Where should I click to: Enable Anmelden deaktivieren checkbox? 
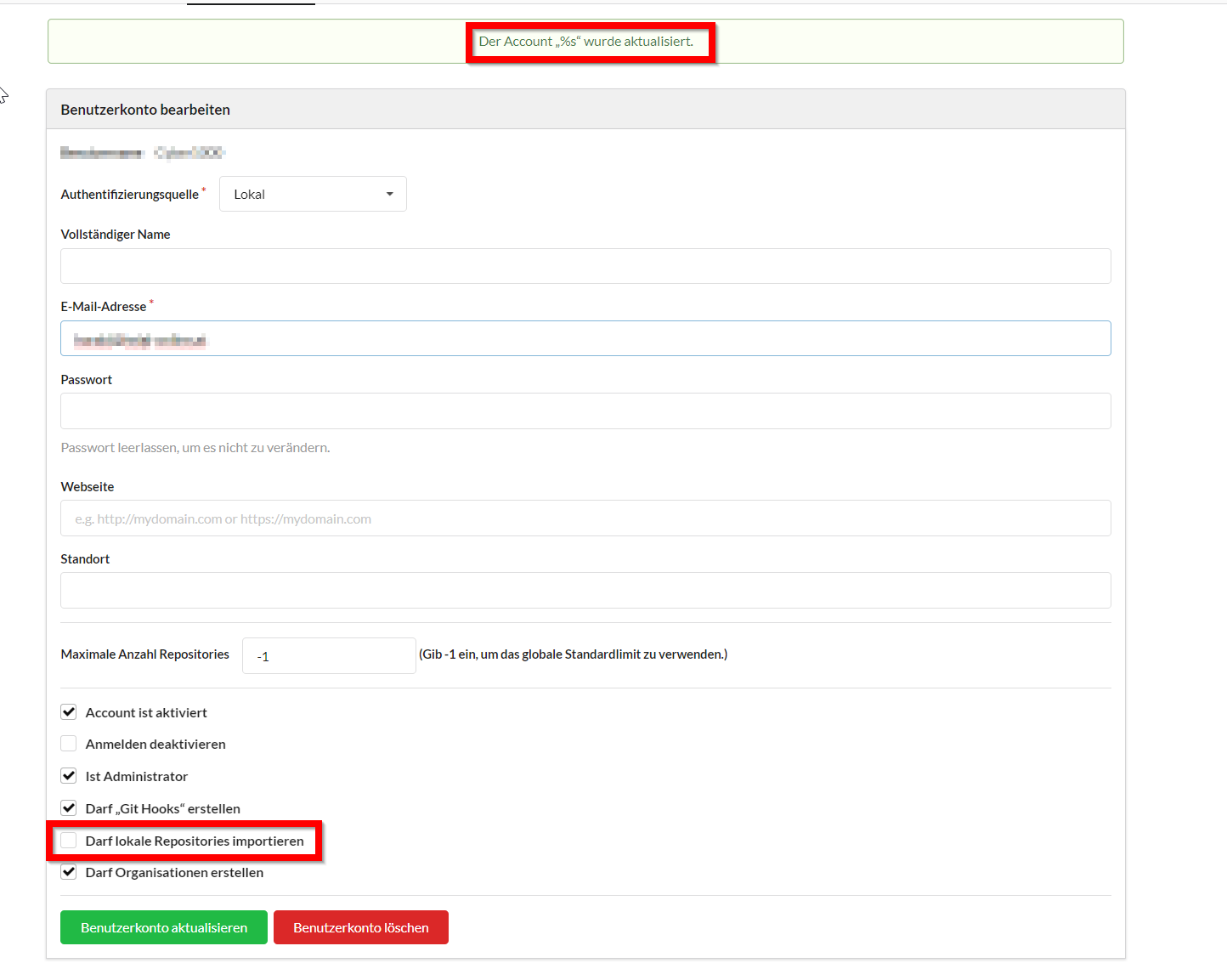point(69,744)
